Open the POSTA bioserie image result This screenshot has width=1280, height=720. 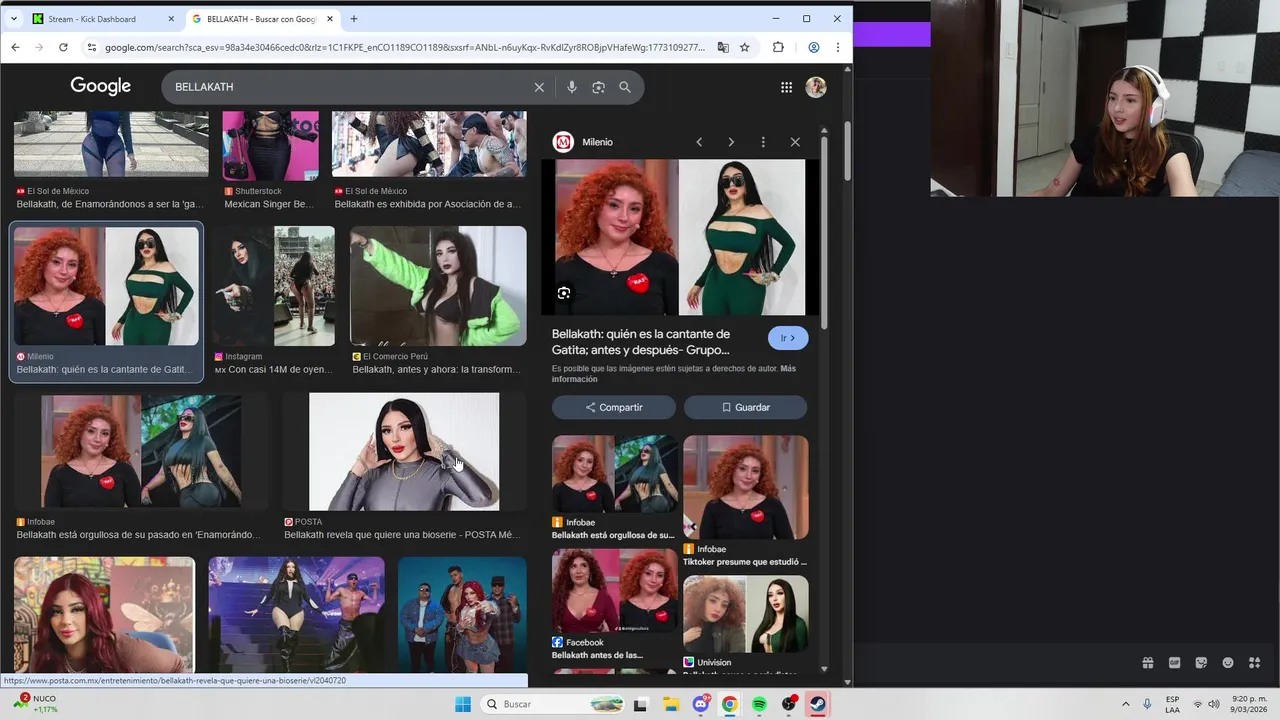coord(404,451)
